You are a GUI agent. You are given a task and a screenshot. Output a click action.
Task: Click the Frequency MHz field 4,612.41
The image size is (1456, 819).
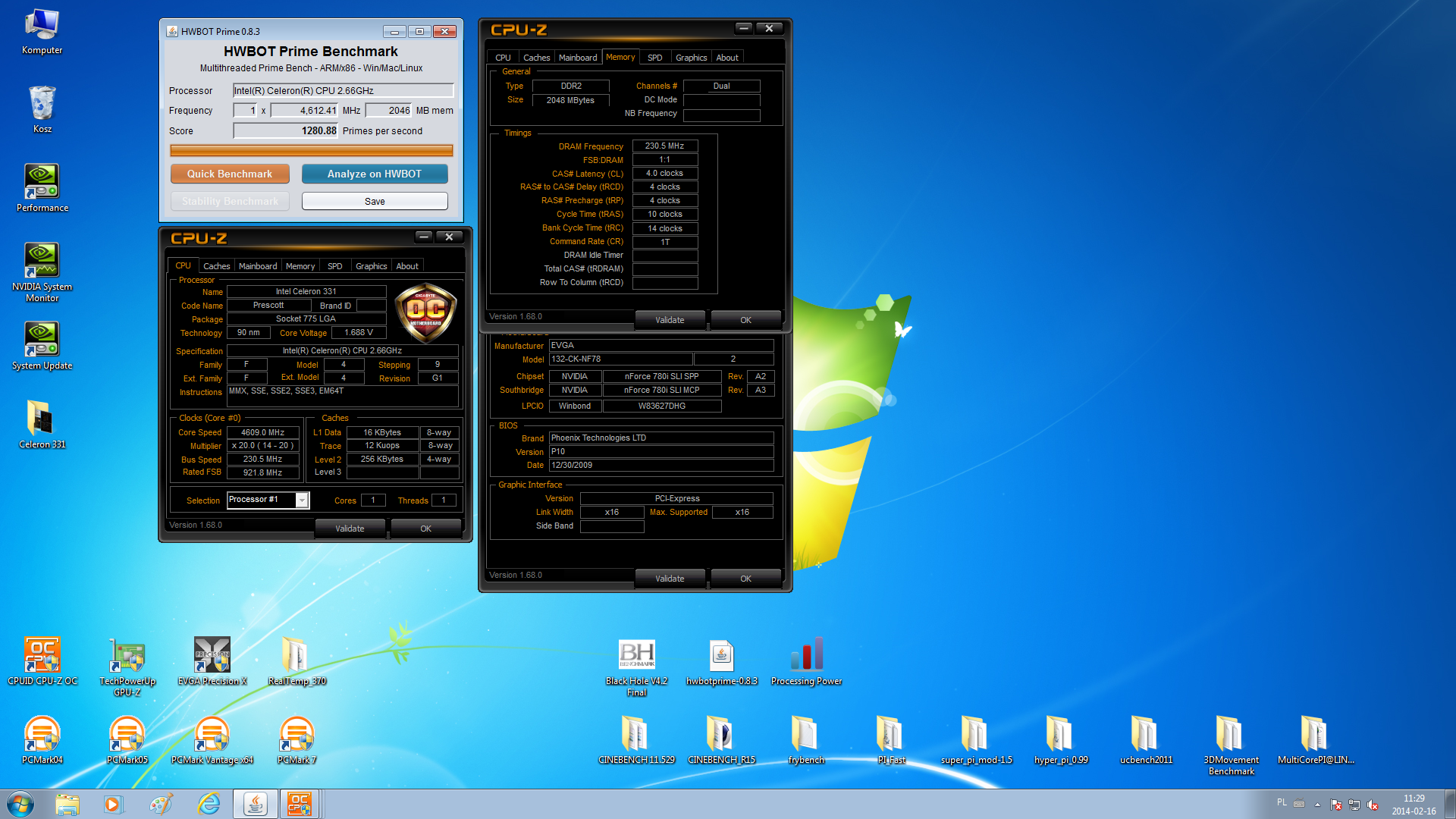coord(305,111)
